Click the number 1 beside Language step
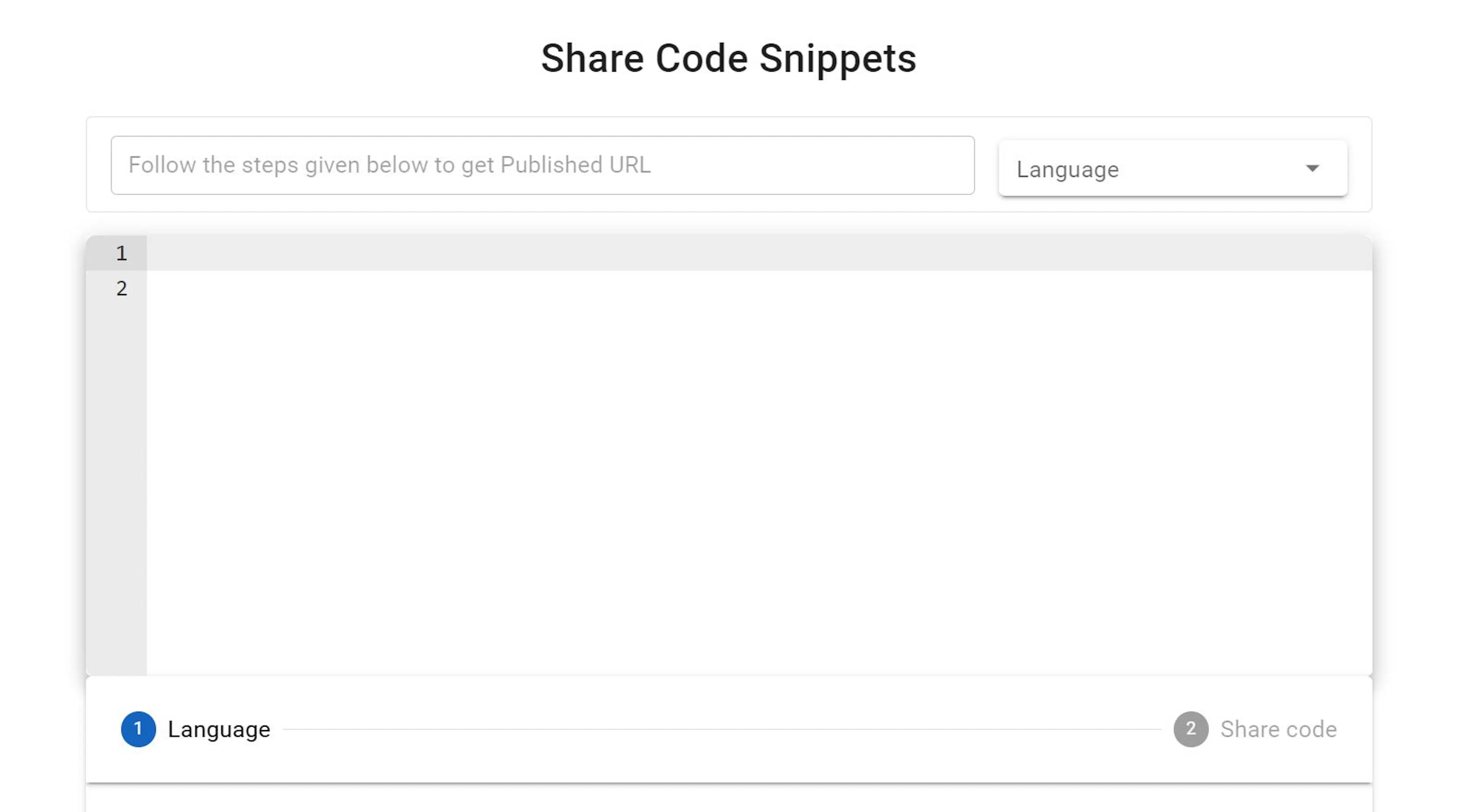The image size is (1463, 812). 138,729
